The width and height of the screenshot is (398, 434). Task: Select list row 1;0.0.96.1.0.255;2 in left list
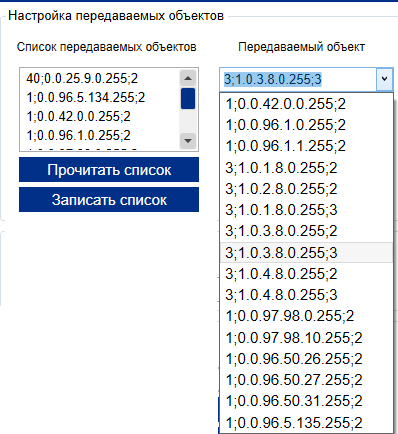coord(100,135)
